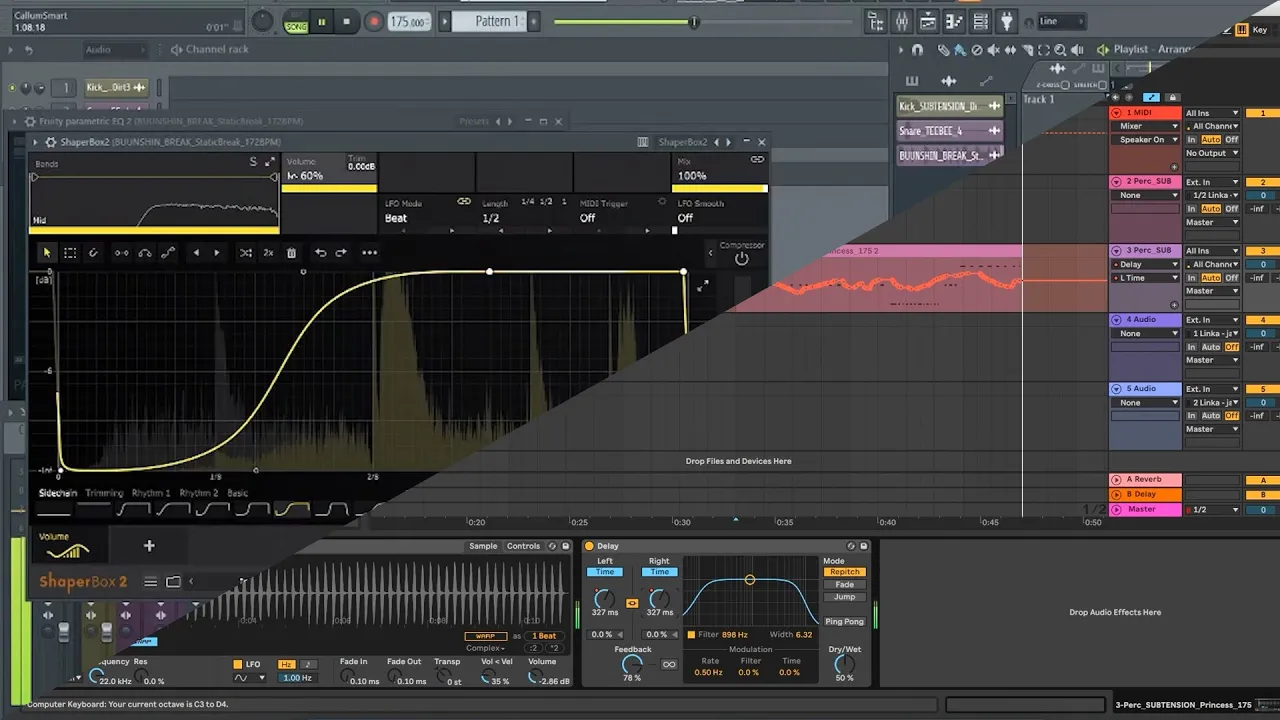
Task: Add a new shaper with the plus icon
Action: tap(149, 546)
